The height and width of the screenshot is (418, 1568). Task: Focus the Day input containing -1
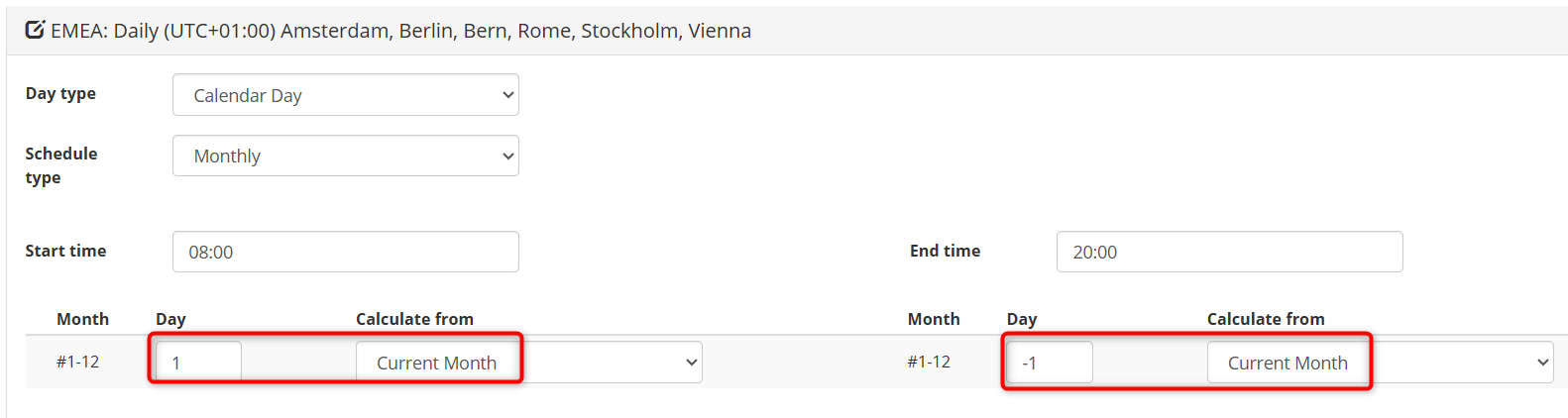pos(1050,363)
